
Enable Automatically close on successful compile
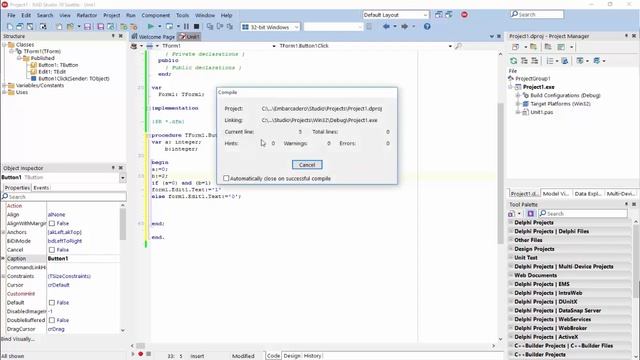coord(226,178)
